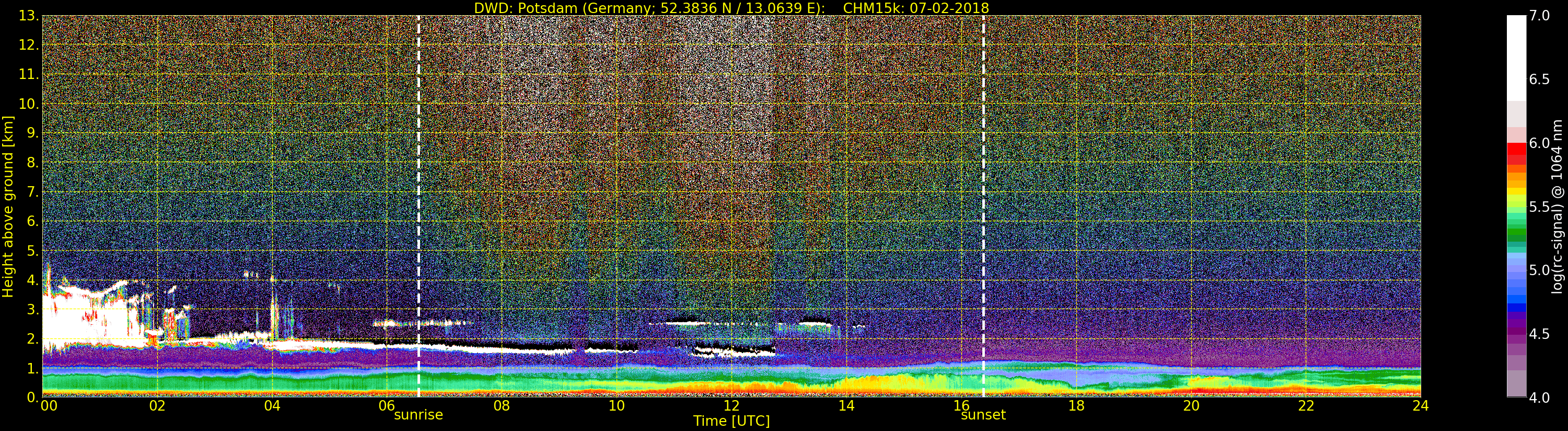Click the '20' time tick label

pyautogui.click(x=1191, y=405)
